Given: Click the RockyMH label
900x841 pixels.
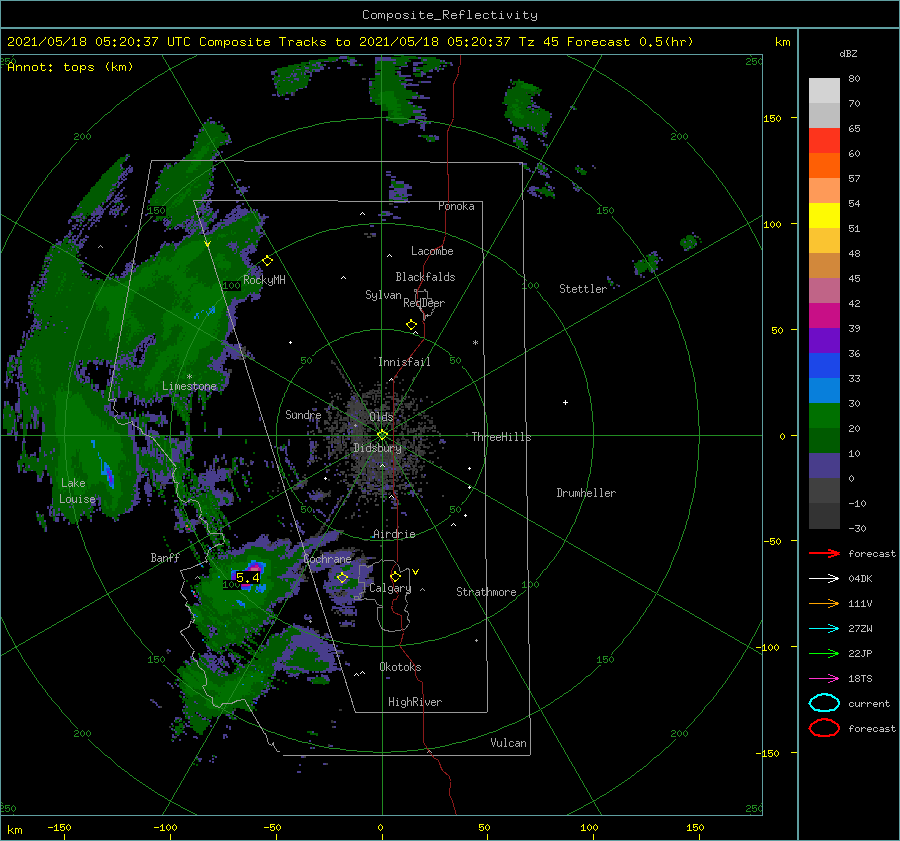Looking at the screenshot, I should [x=264, y=280].
